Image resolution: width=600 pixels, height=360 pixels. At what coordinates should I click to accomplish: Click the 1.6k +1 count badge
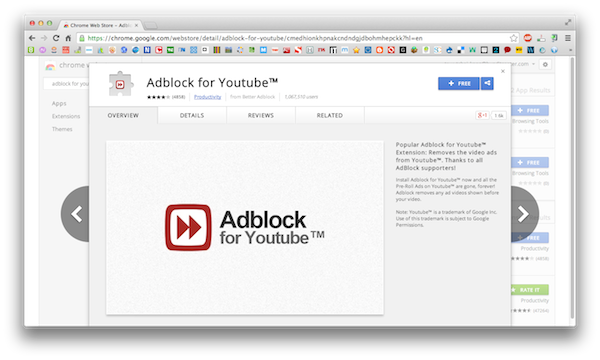[x=499, y=115]
